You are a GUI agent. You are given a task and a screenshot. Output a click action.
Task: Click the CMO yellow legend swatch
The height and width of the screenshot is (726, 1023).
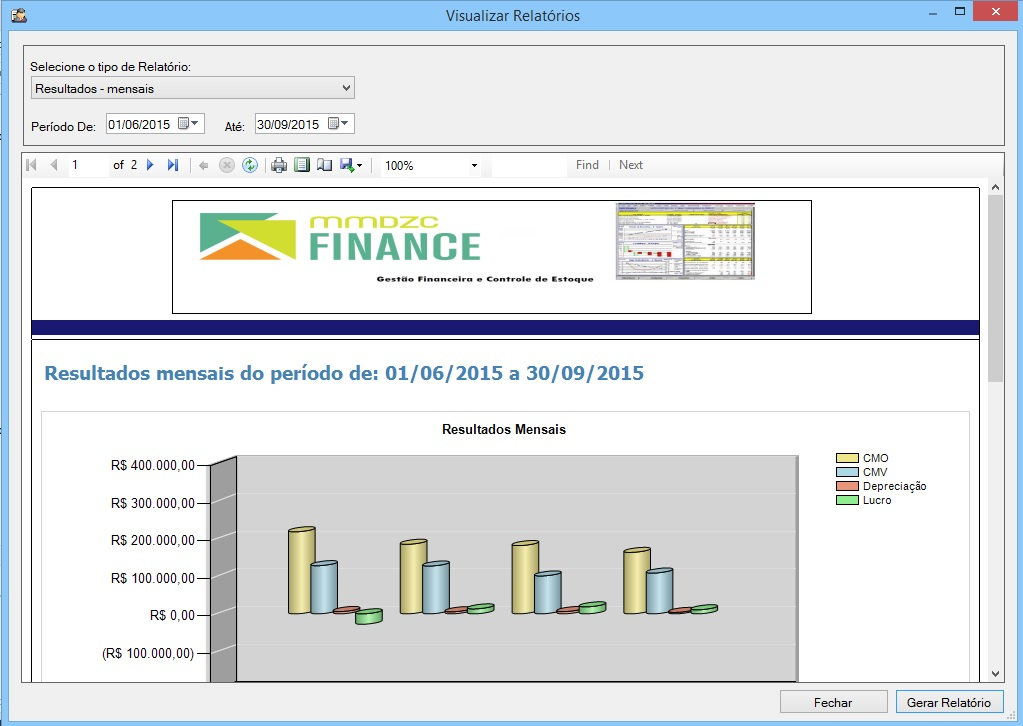(847, 458)
